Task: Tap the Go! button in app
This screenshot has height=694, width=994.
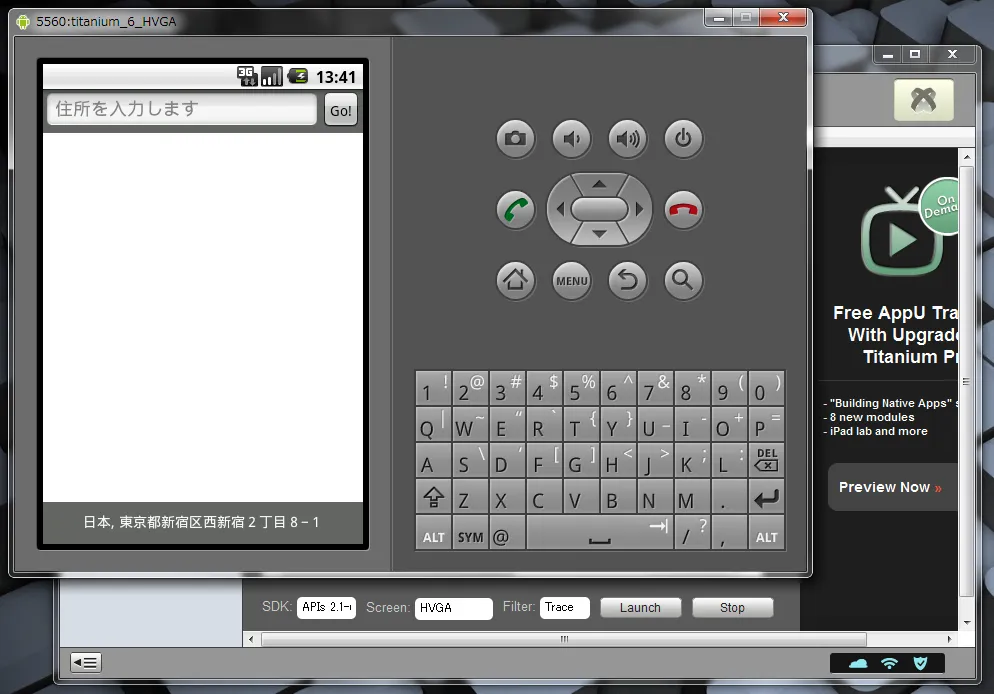Action: click(x=341, y=111)
